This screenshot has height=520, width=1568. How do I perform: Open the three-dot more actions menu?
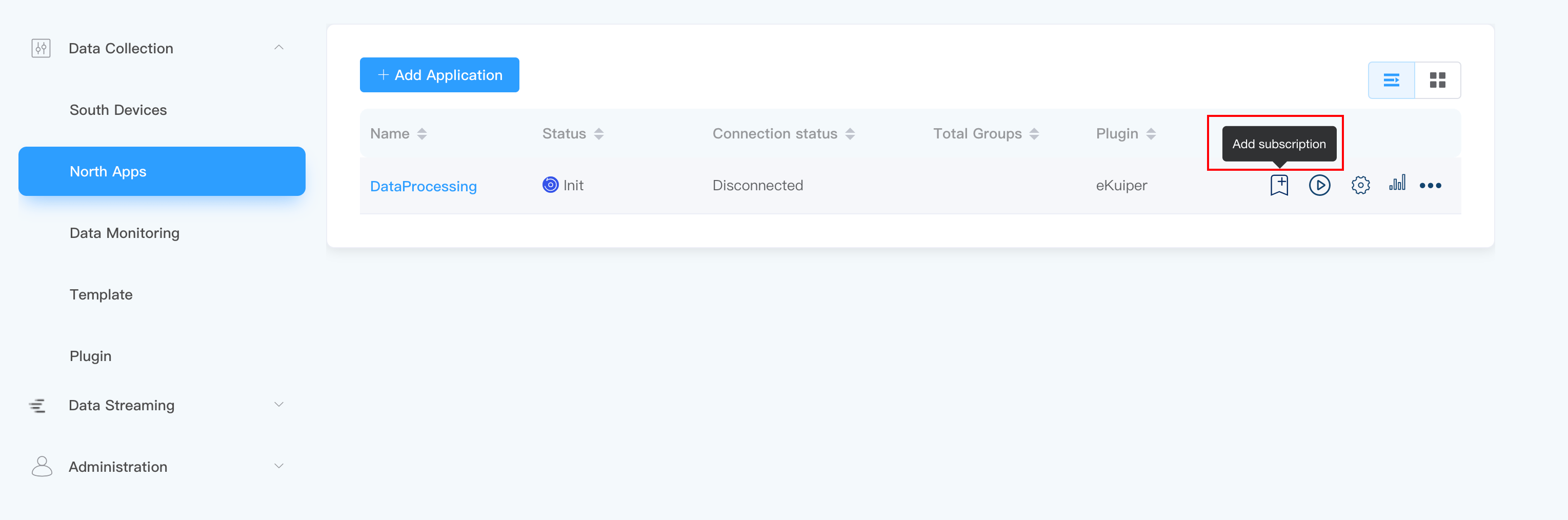[x=1430, y=186]
